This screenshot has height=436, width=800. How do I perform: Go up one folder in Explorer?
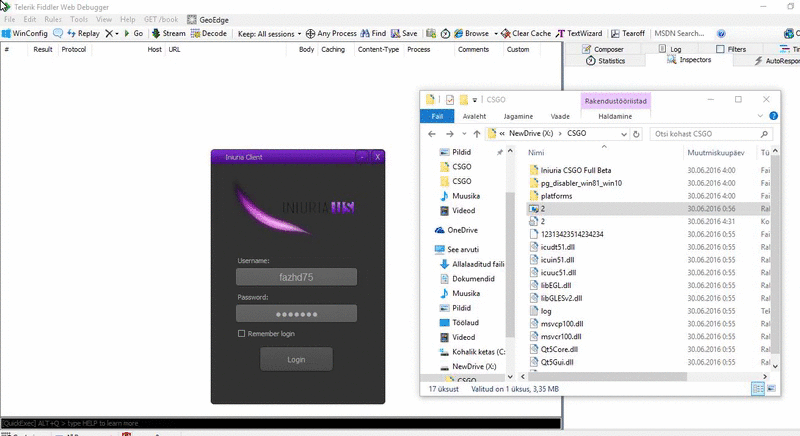coord(477,134)
